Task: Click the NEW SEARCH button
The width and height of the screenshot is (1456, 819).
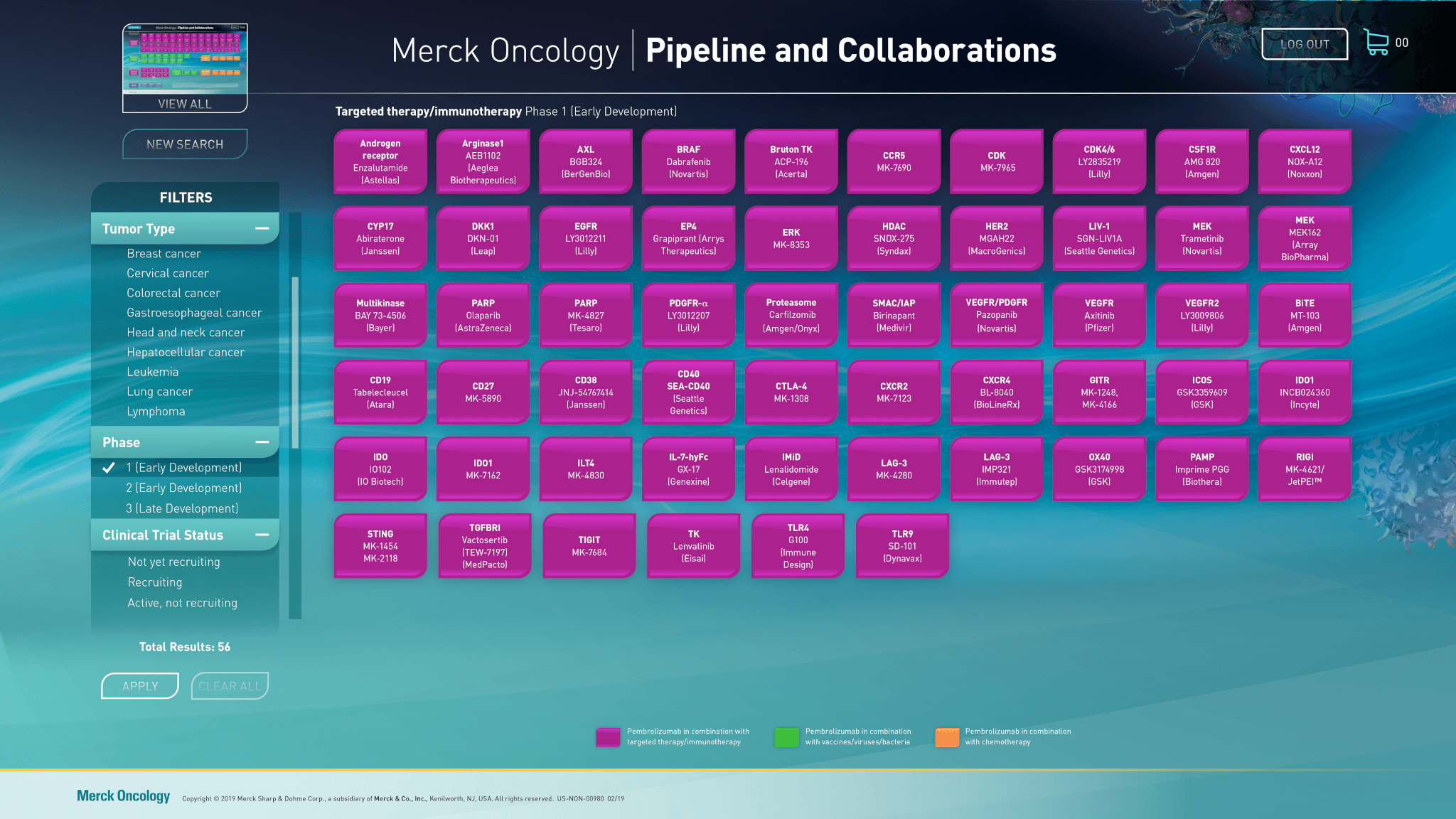Action: click(185, 144)
